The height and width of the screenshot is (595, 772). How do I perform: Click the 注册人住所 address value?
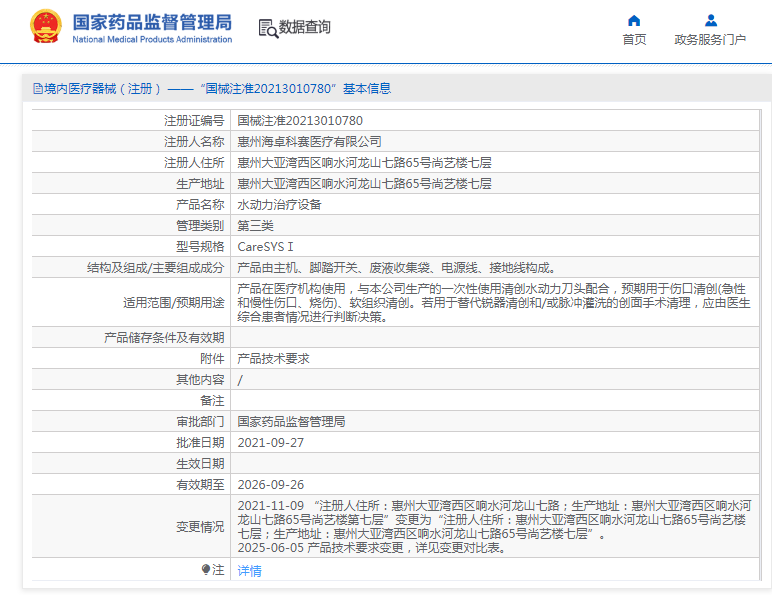point(364,163)
